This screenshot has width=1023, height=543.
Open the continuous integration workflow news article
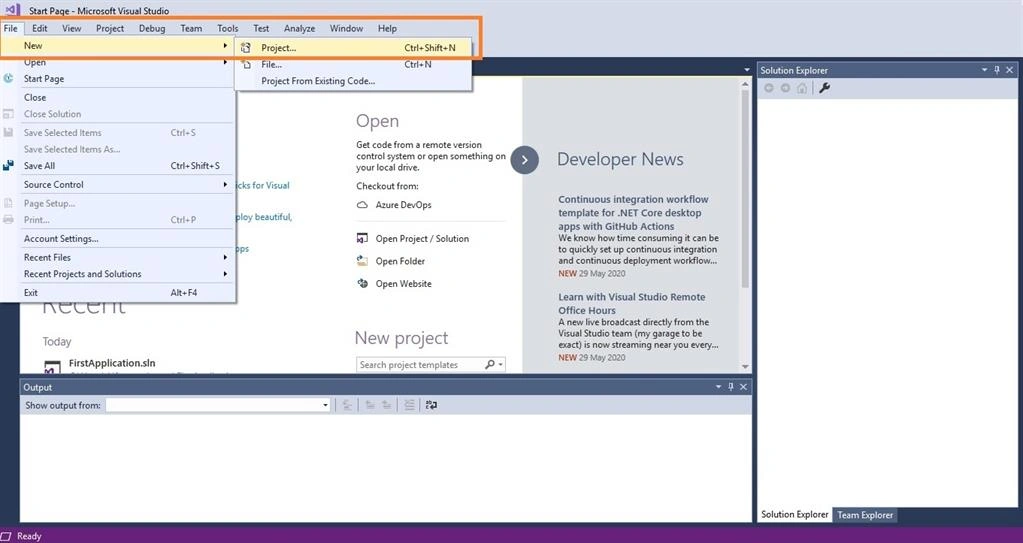click(x=633, y=213)
